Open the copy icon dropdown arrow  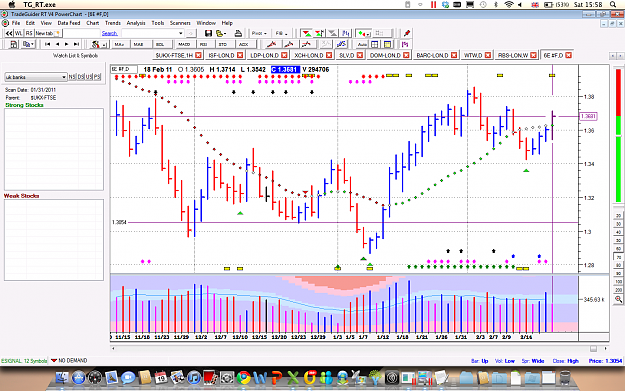33,44
